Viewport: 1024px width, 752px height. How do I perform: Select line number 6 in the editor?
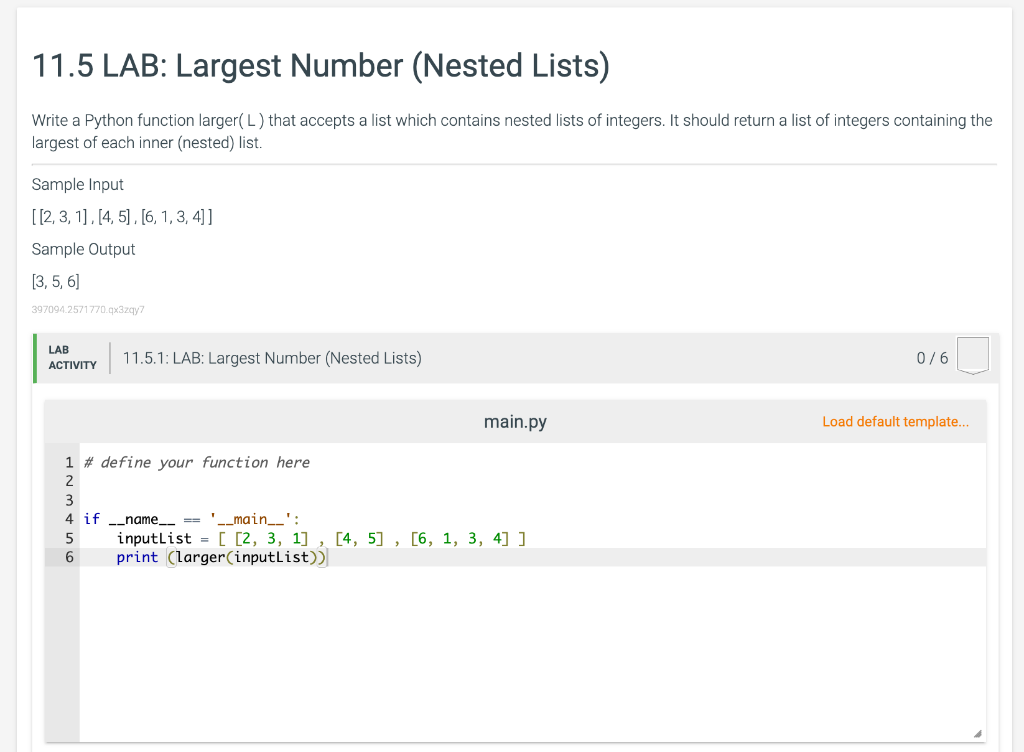(x=68, y=557)
